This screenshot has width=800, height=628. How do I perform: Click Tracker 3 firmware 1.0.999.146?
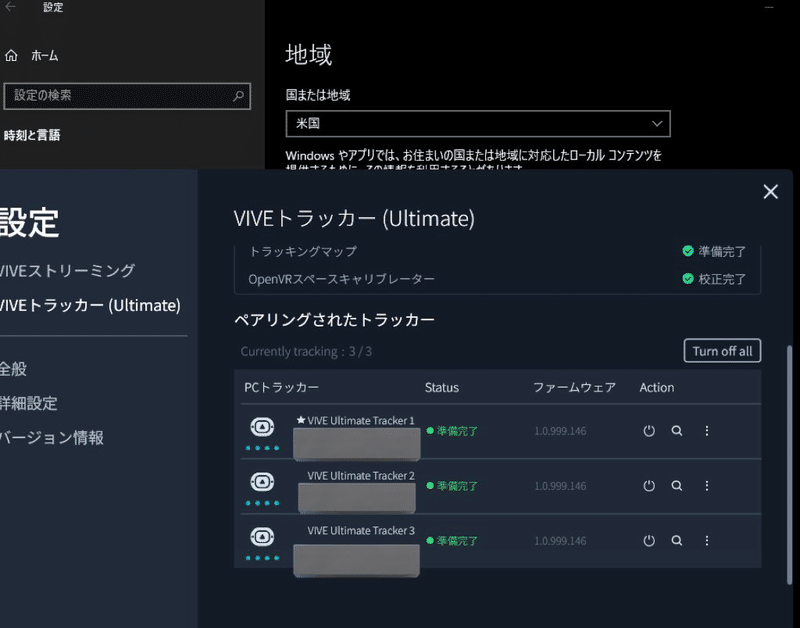pyautogui.click(x=560, y=541)
